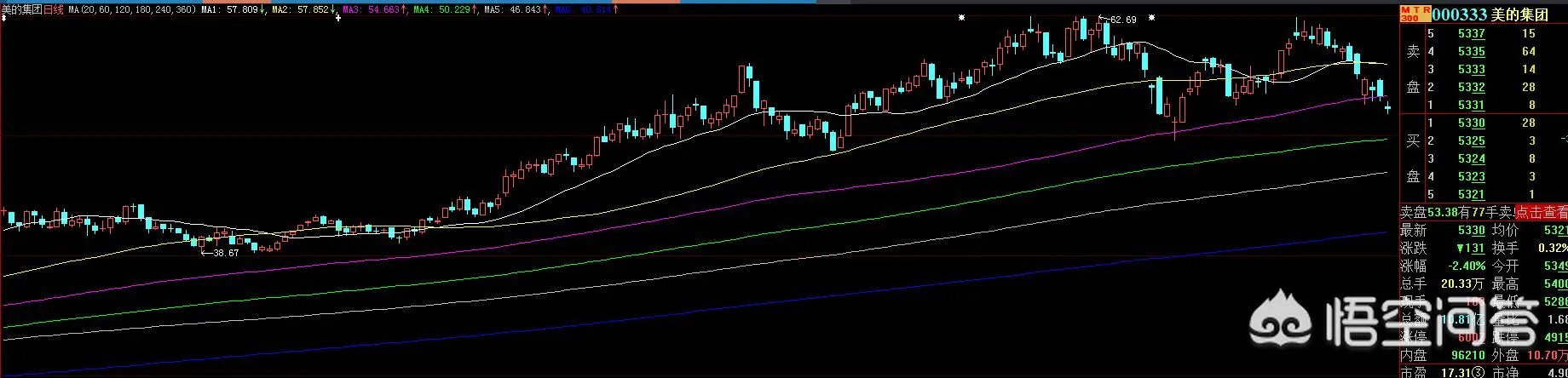Click the star marker right of 62.69

1154,18
